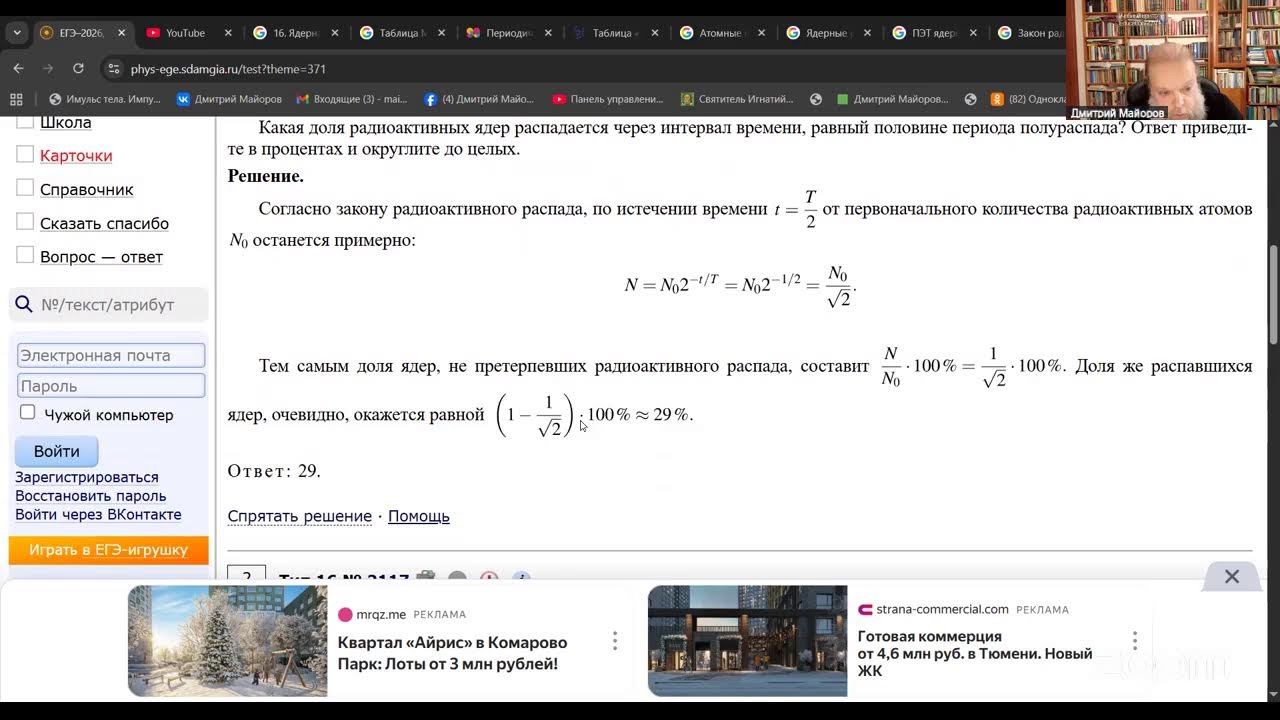Open the Gmail 'Входящие (3)' bookmark
The image size is (1280, 720).
click(351, 99)
